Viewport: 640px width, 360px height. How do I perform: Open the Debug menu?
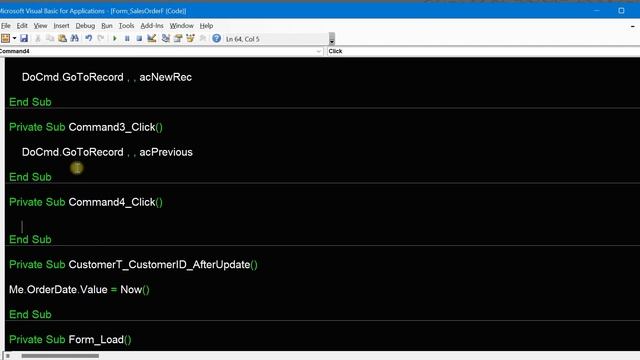tap(85, 25)
